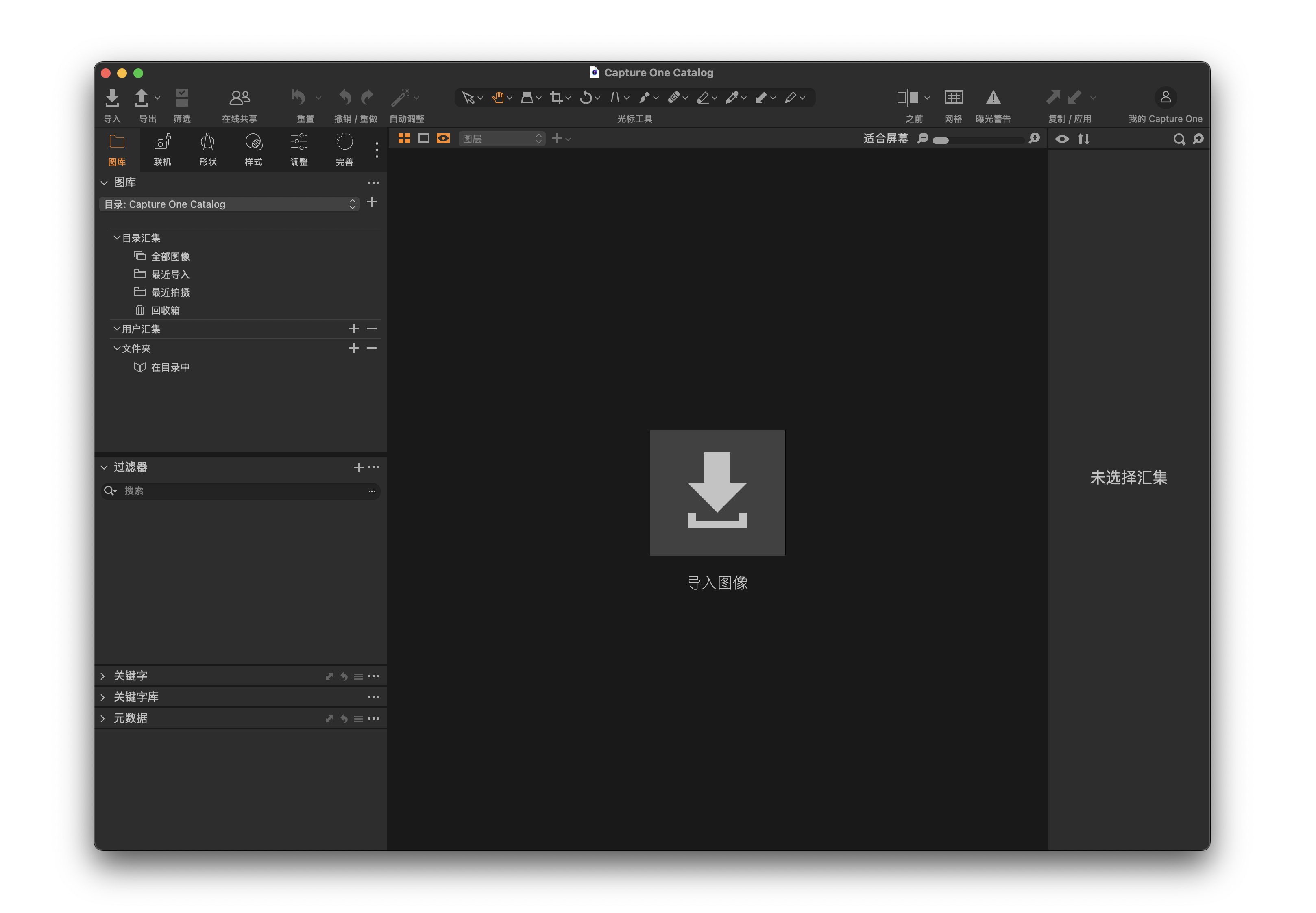Click the large 导入图像 import tile
Image resolution: width=1316 pixels, height=913 pixels.
(x=717, y=493)
